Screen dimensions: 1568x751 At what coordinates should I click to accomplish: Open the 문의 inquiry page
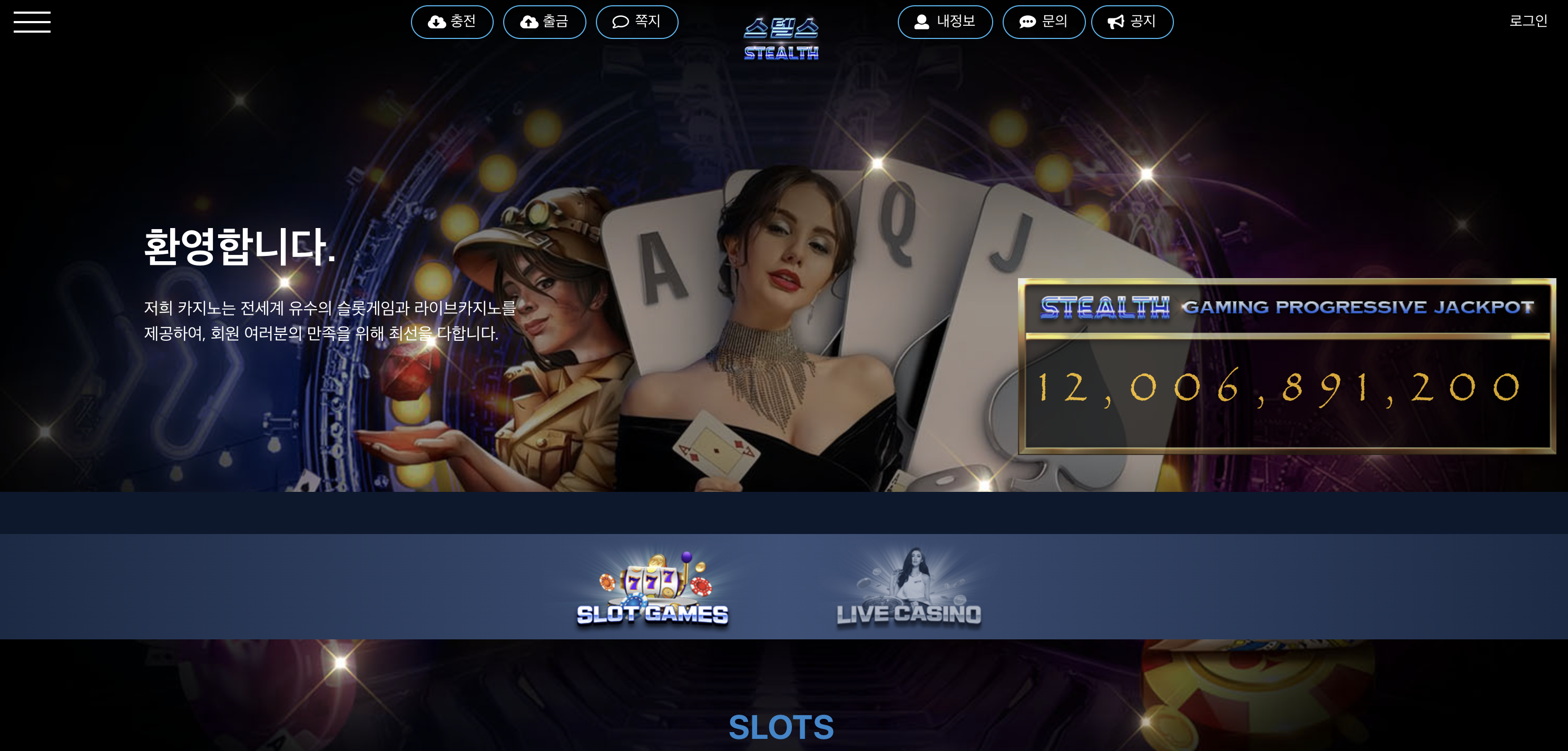(x=1043, y=22)
